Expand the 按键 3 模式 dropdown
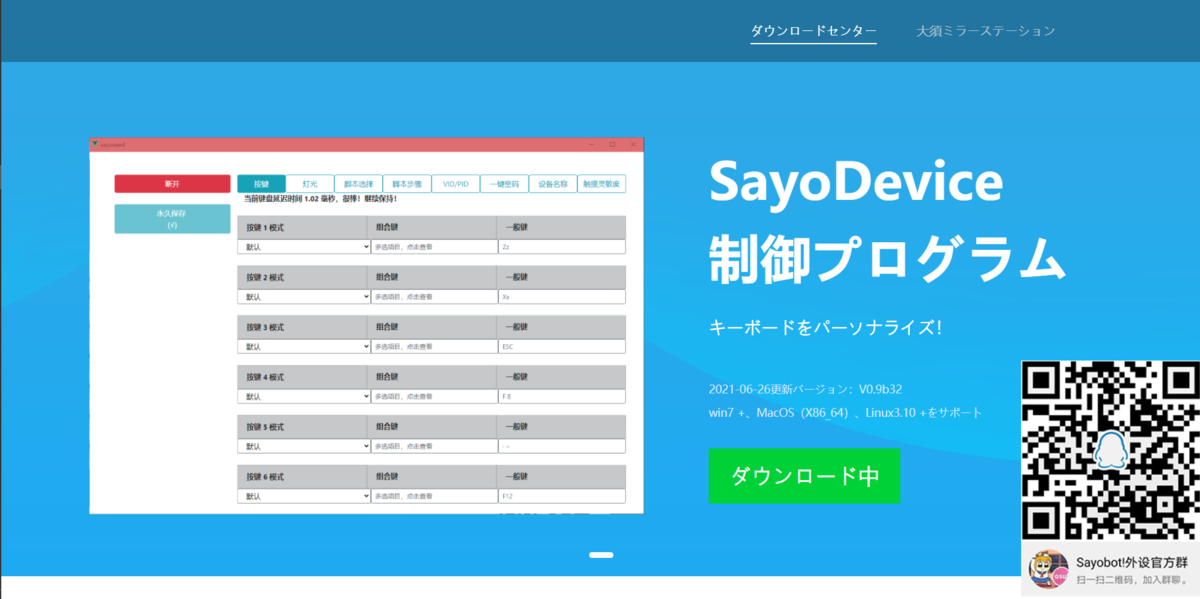Viewport: 1200px width, 599px height. pos(304,346)
